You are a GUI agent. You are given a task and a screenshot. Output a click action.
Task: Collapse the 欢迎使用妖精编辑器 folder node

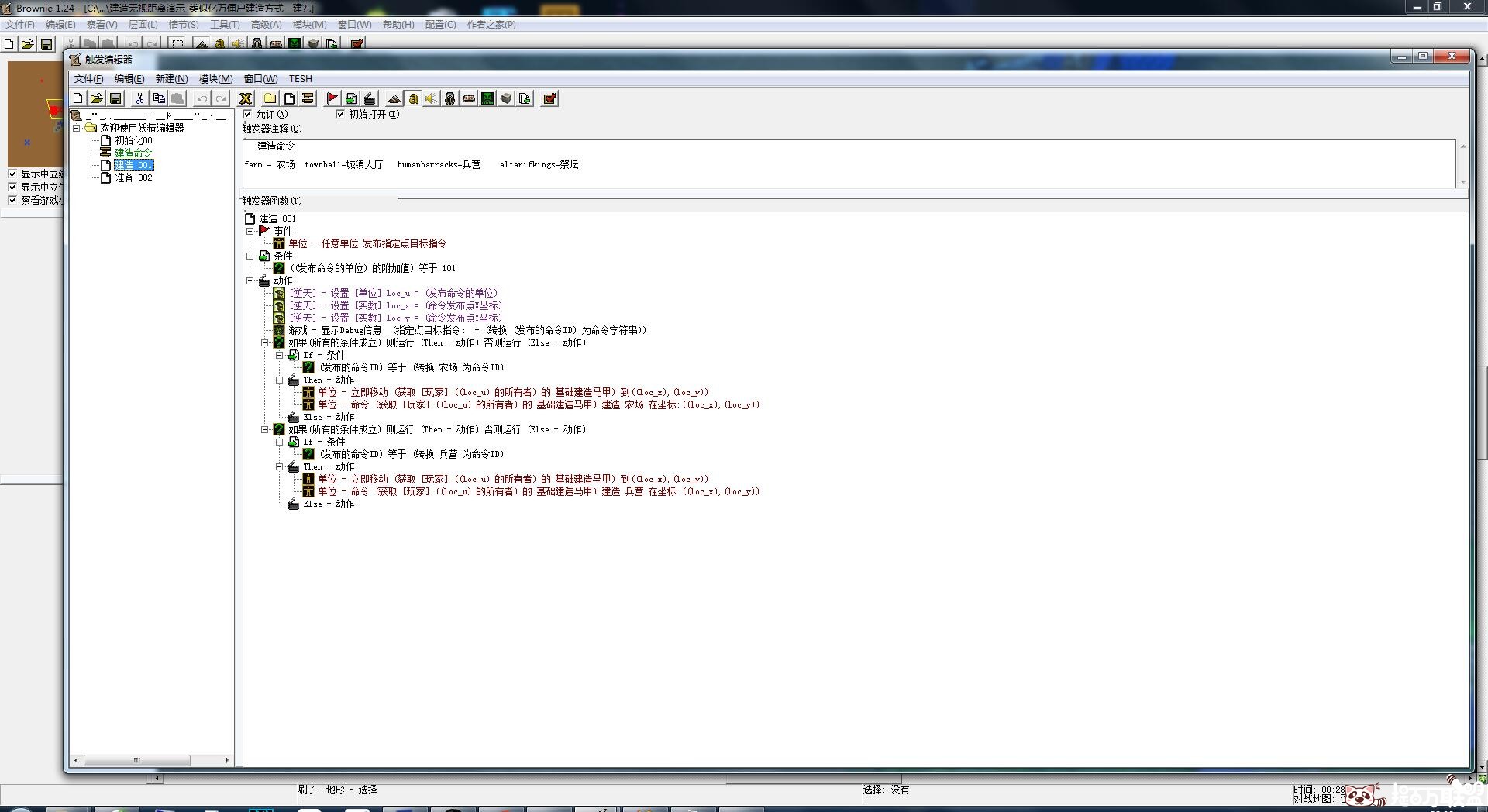point(77,128)
